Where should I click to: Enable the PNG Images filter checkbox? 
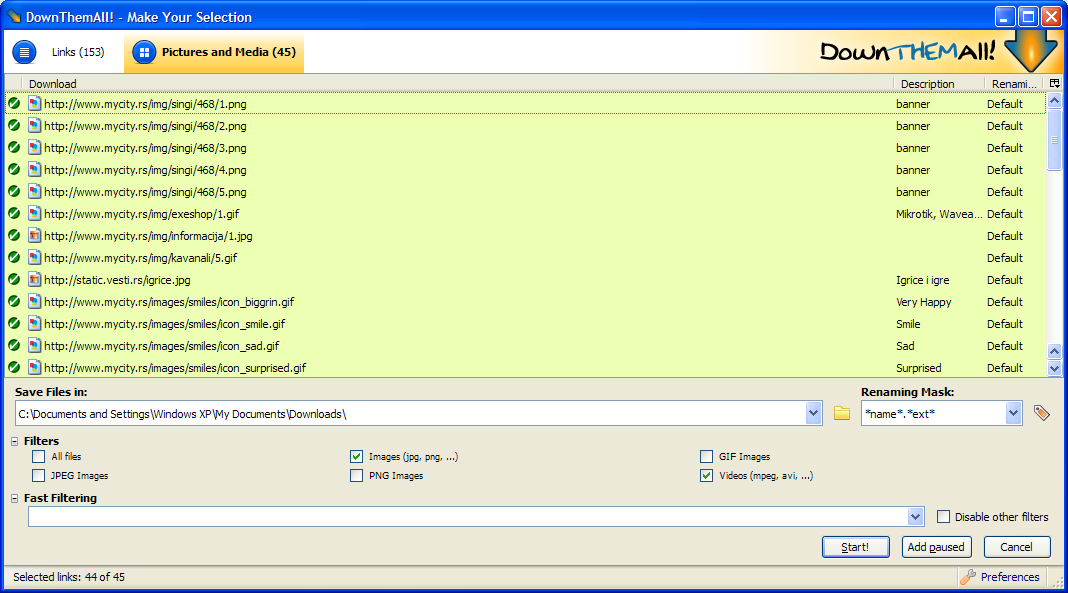click(x=356, y=475)
